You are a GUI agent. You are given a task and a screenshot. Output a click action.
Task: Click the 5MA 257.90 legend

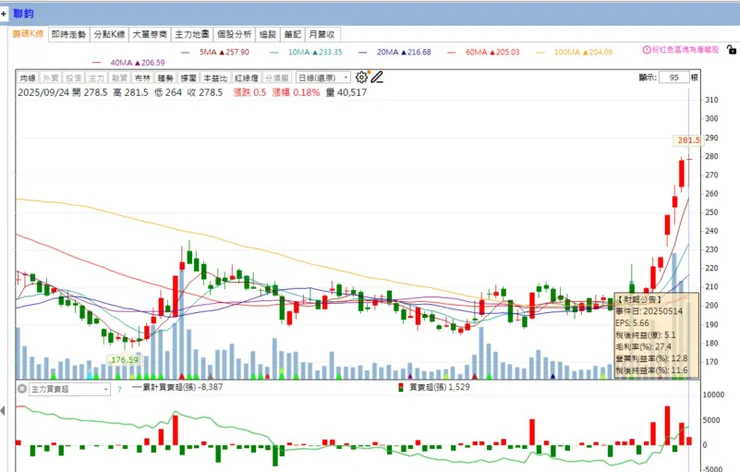click(215, 52)
